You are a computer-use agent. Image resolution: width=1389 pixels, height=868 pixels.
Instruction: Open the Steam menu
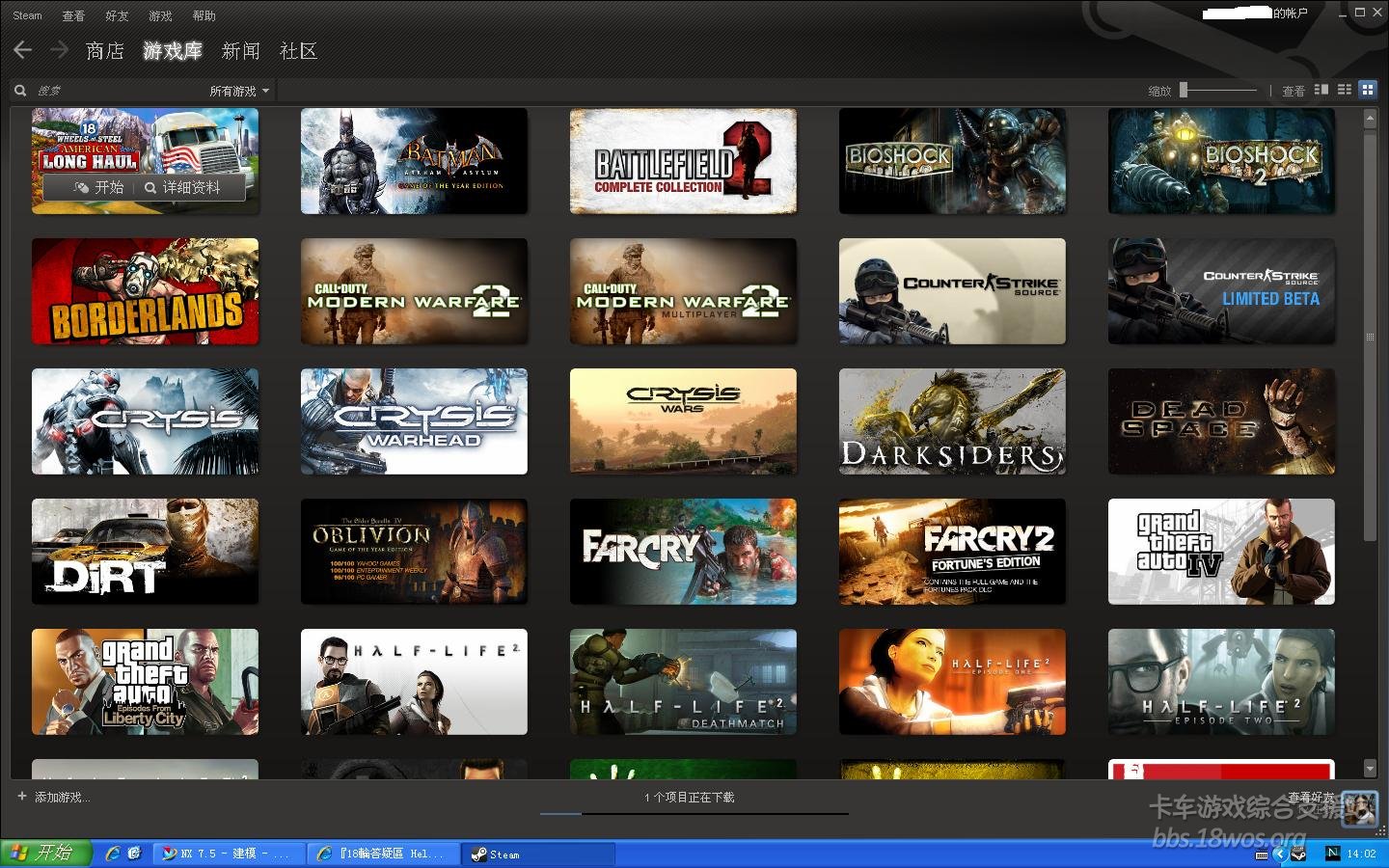(27, 15)
